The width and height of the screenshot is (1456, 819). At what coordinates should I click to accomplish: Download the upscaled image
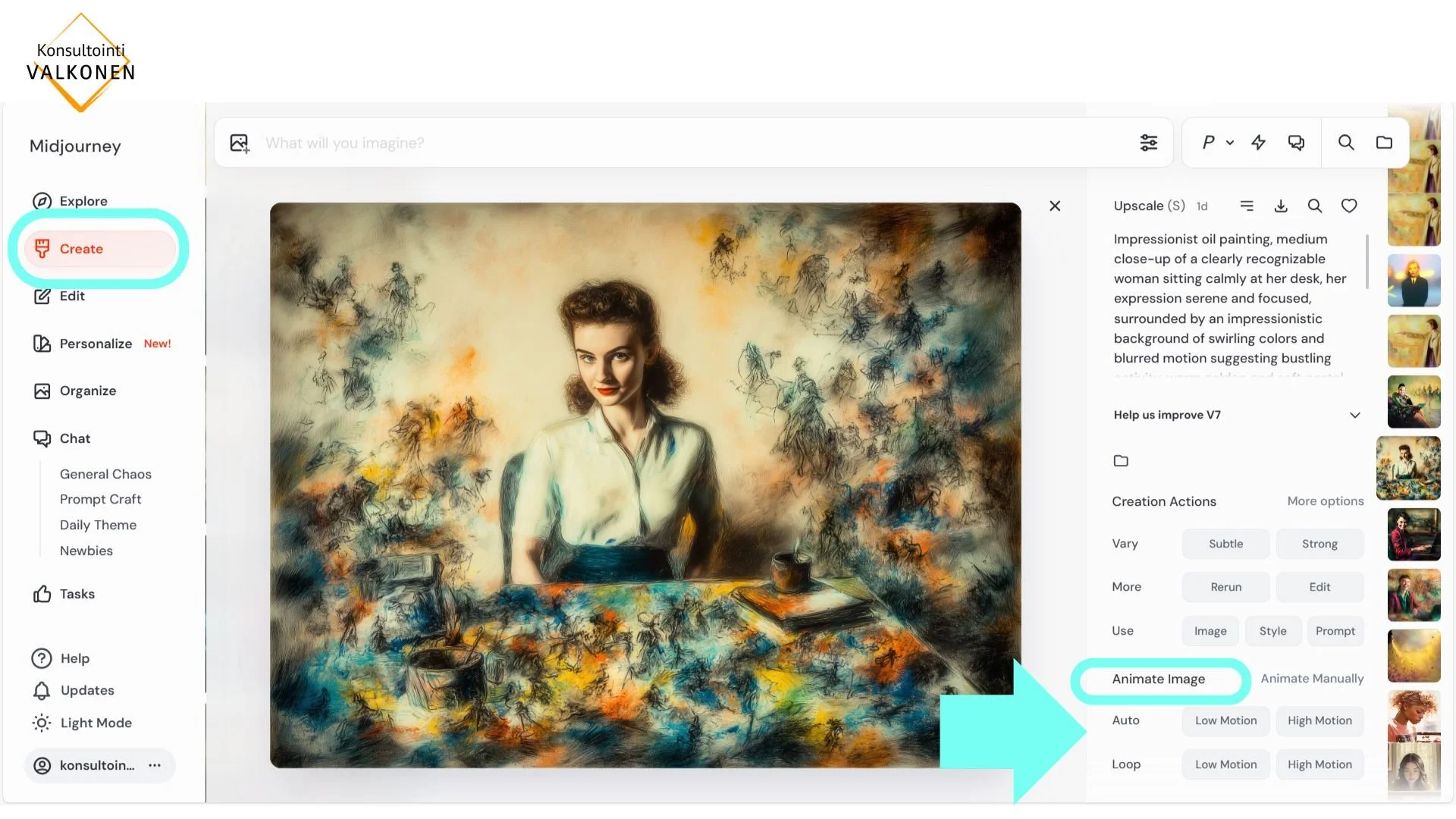coord(1281,206)
